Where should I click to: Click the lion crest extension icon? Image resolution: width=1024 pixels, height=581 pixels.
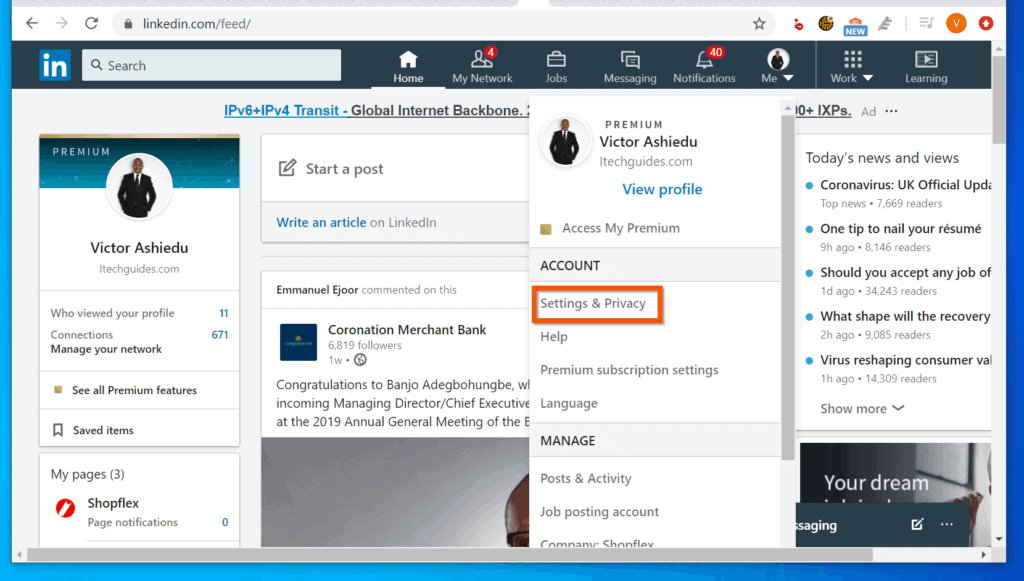pos(826,24)
